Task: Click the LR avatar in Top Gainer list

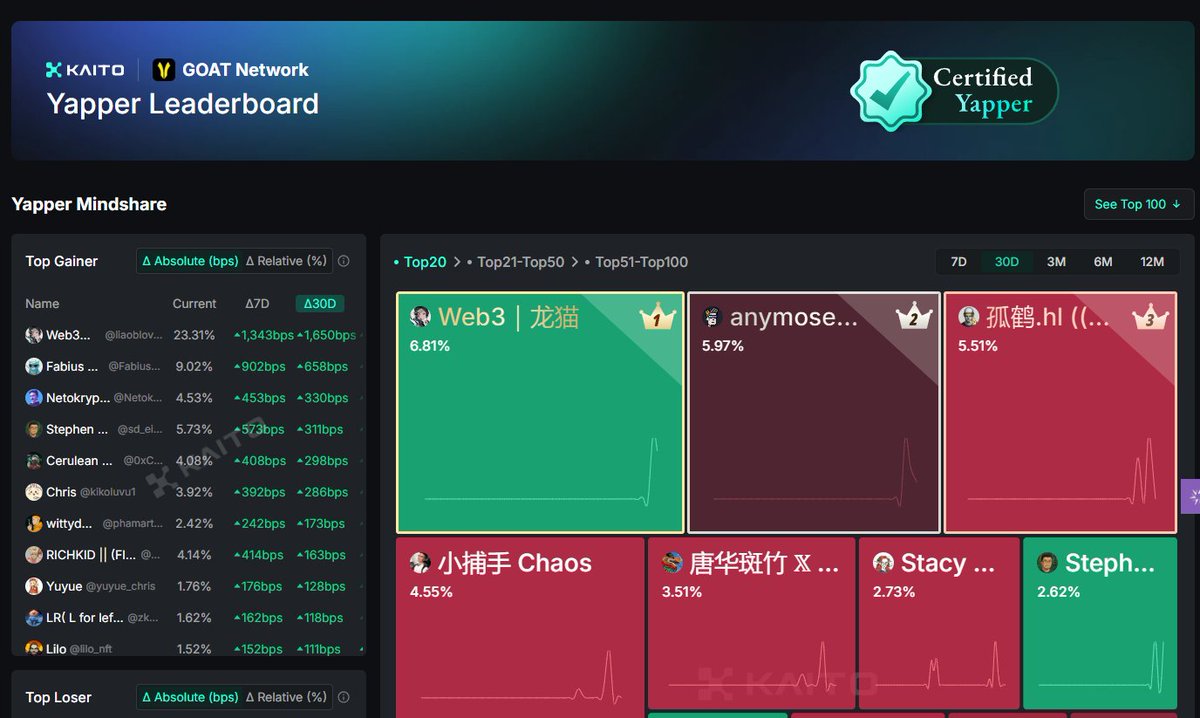Action: 34,618
